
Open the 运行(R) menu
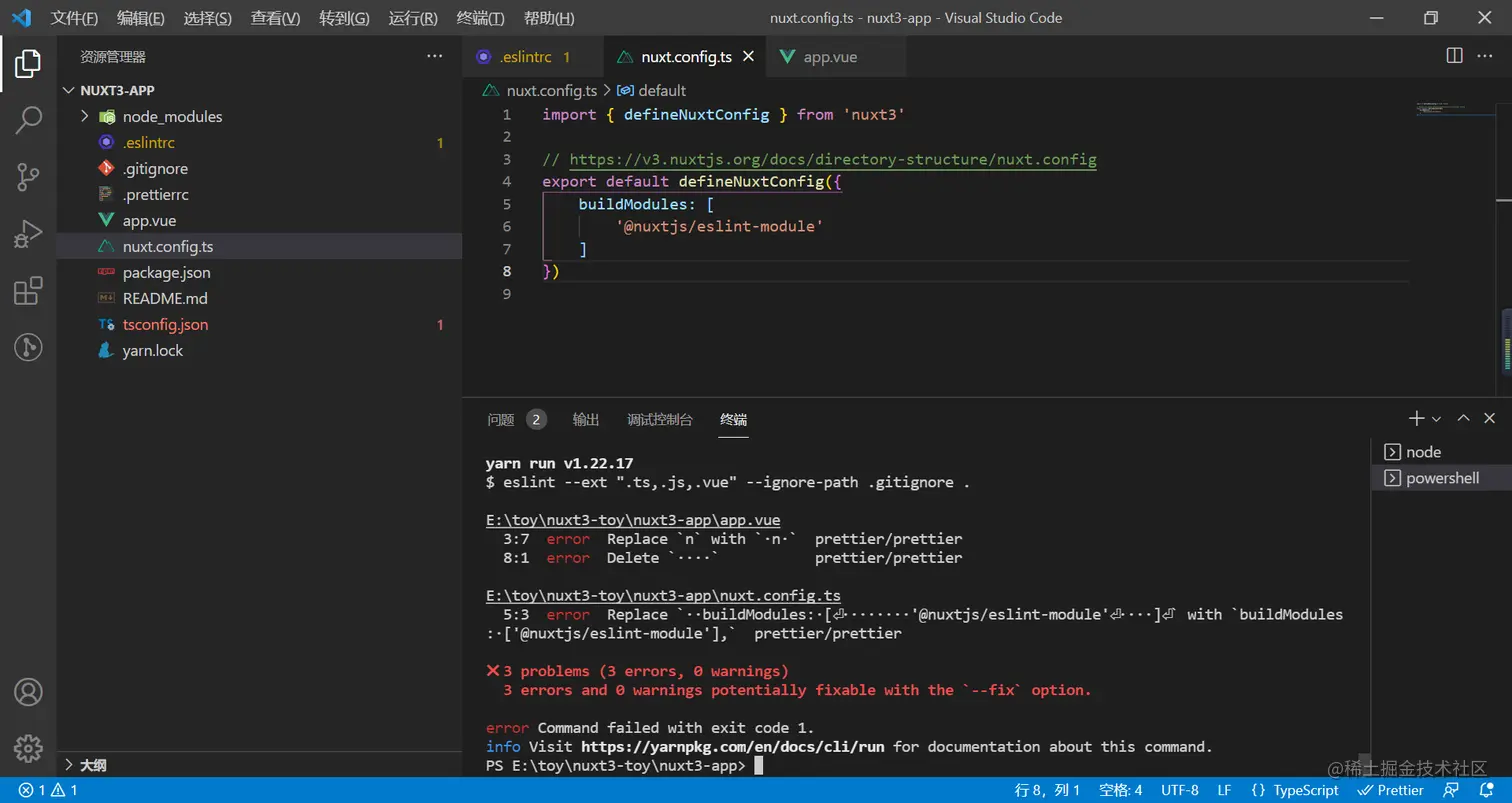coord(413,18)
